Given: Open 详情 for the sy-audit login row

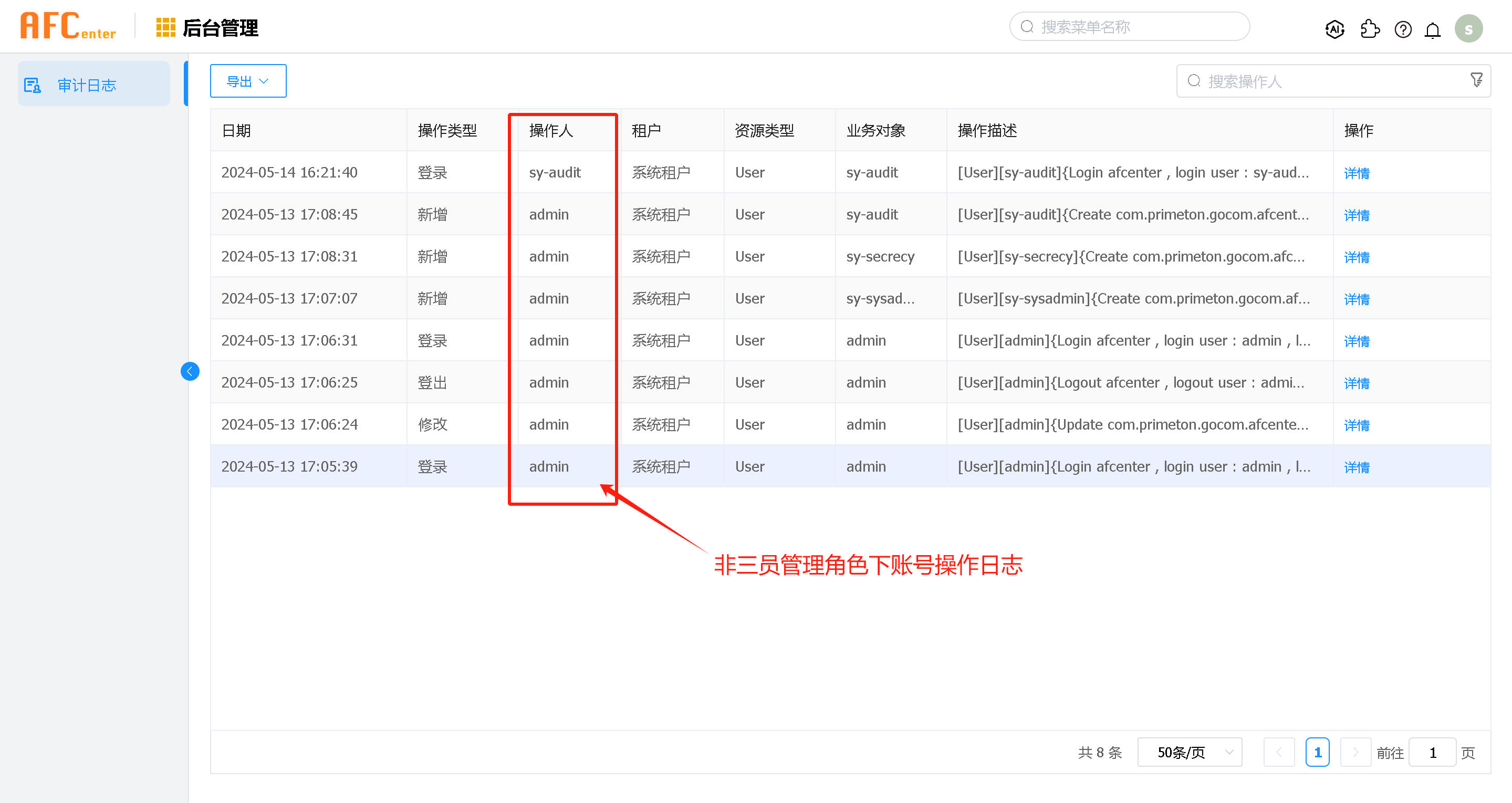Looking at the screenshot, I should [x=1357, y=173].
